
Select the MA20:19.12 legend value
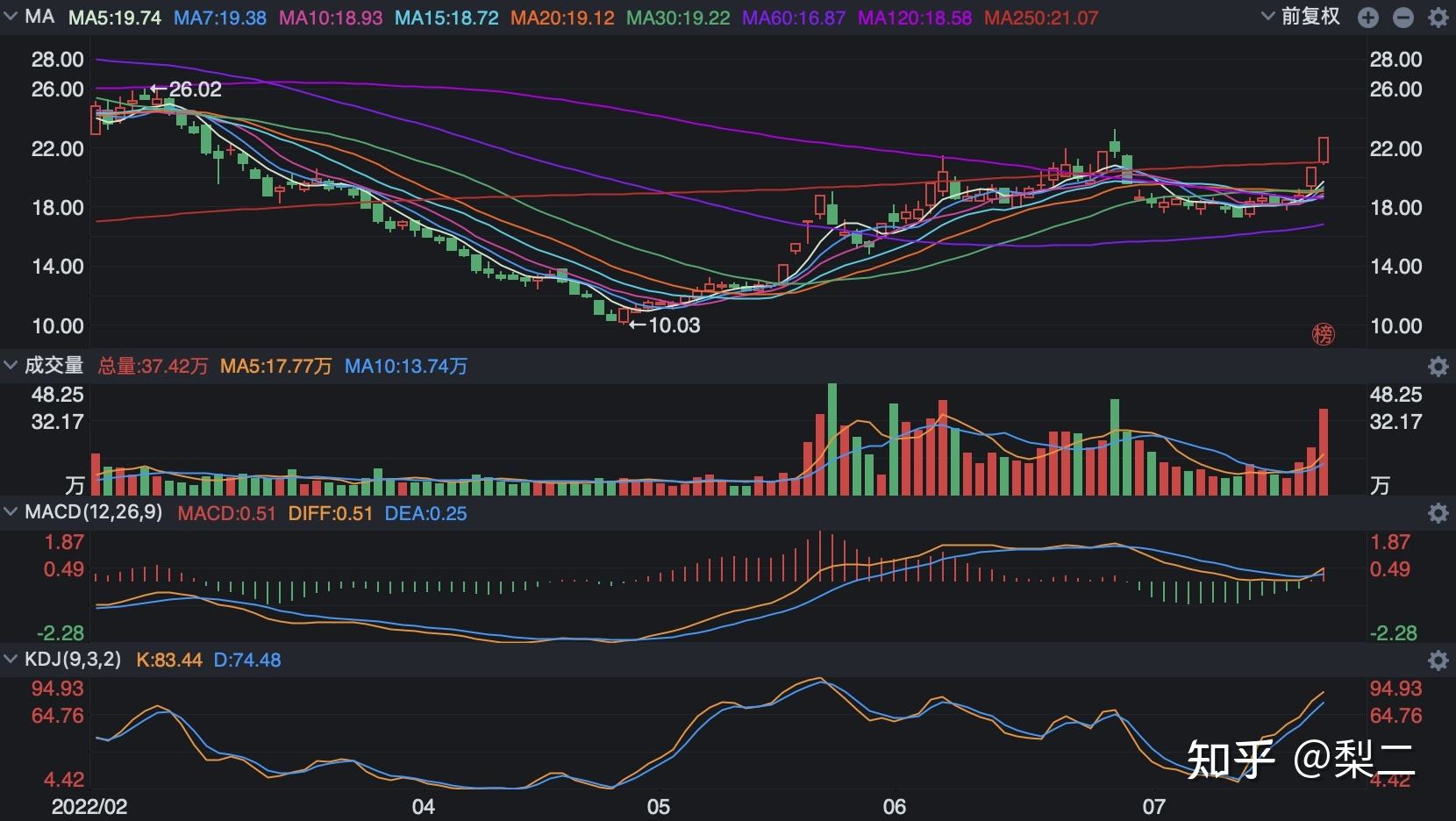(562, 18)
